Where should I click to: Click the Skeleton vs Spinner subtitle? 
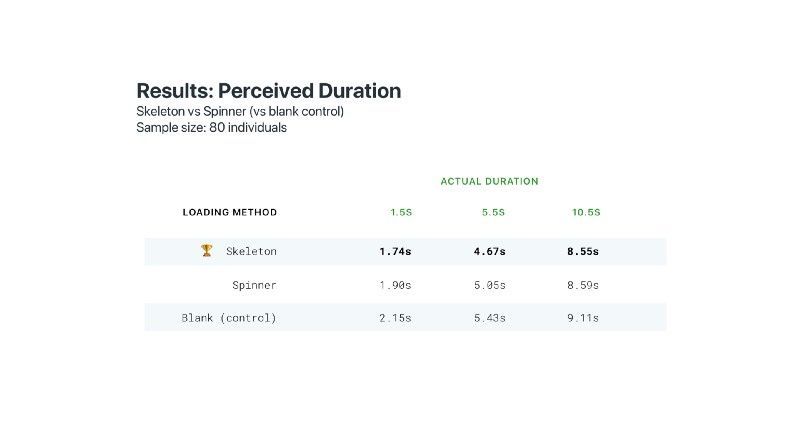pyautogui.click(x=240, y=111)
